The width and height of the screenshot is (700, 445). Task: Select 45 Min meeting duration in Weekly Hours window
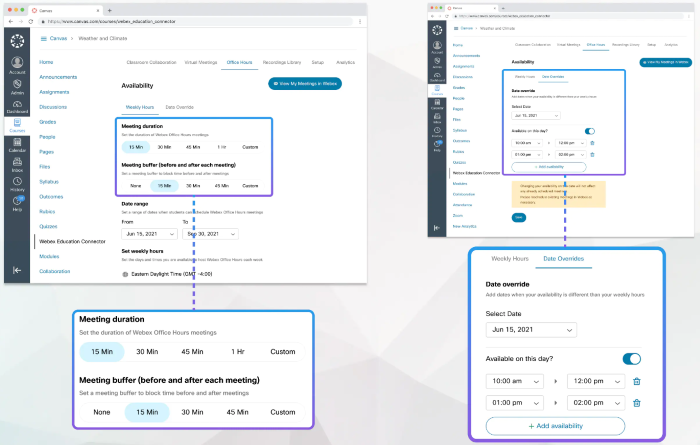pyautogui.click(x=193, y=147)
